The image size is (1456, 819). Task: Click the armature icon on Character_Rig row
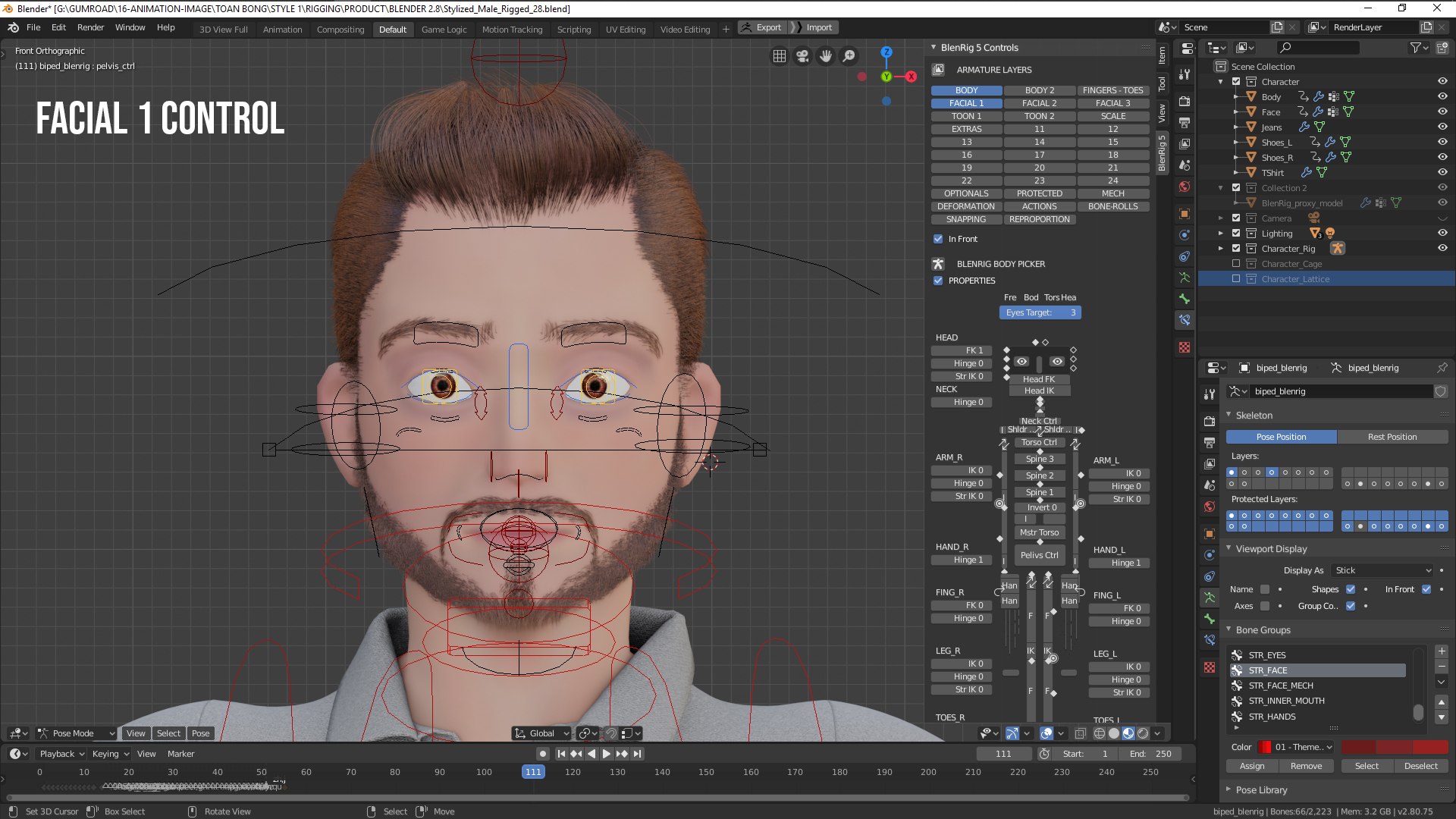1338,249
